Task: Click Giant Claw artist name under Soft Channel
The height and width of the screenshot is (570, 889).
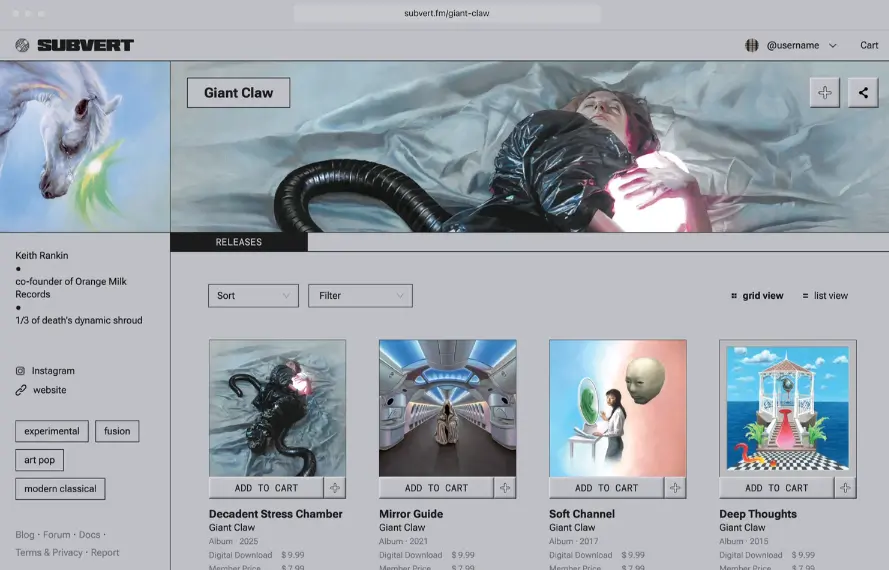Action: (572, 527)
